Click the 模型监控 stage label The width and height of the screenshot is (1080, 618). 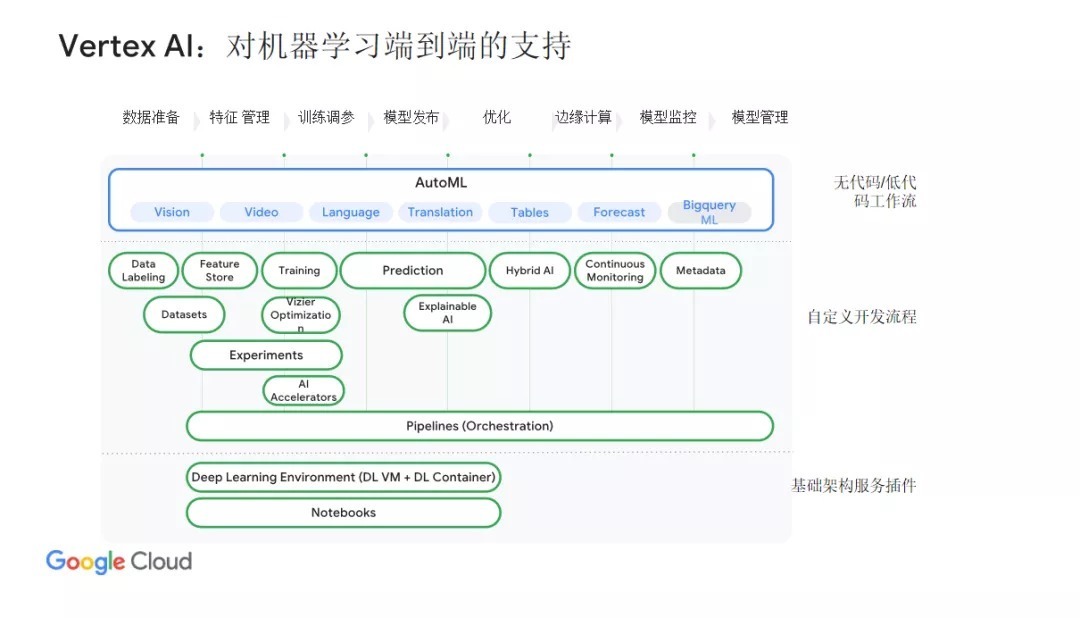(668, 117)
